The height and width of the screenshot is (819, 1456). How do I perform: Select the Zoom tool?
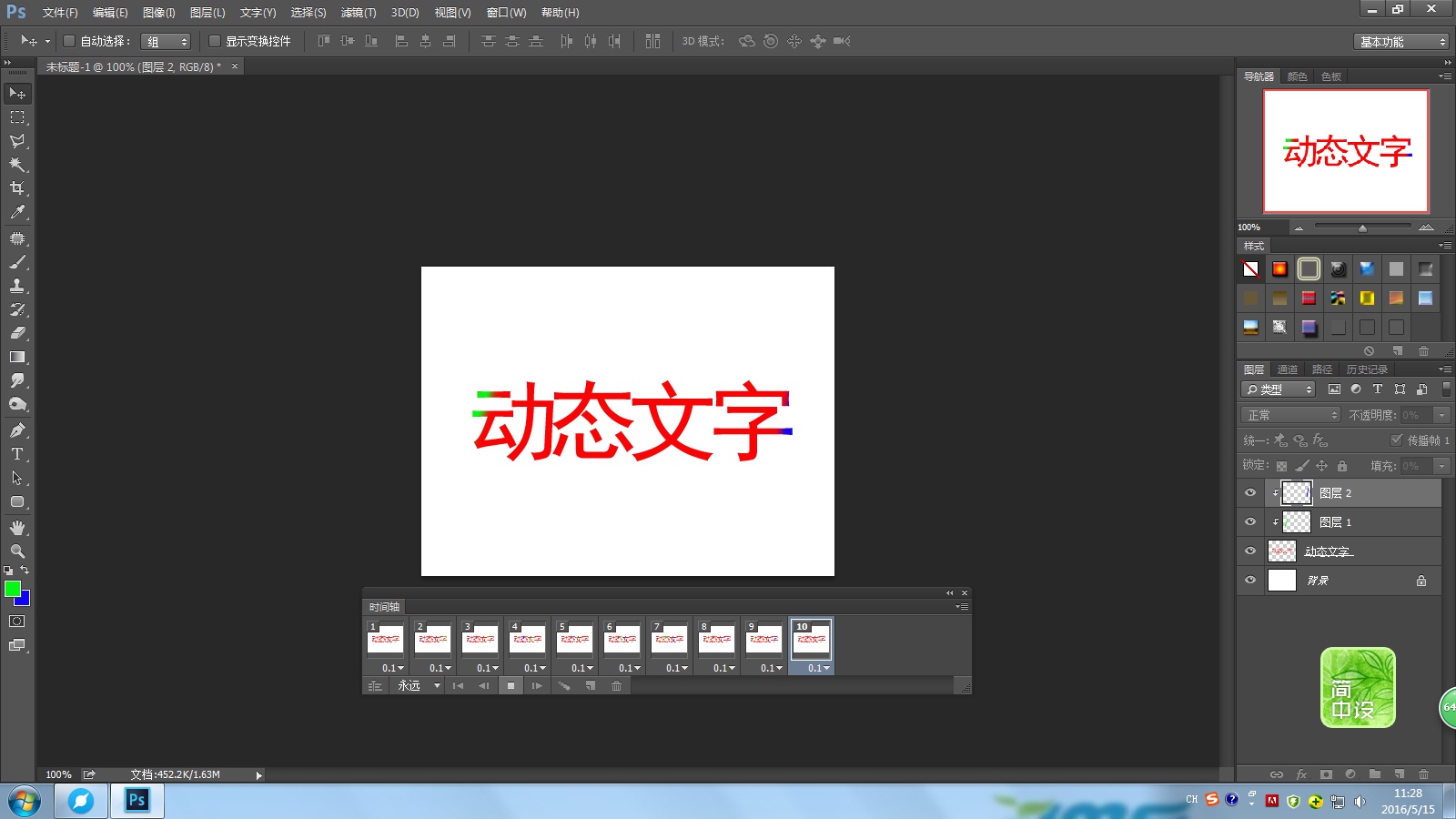tap(17, 551)
